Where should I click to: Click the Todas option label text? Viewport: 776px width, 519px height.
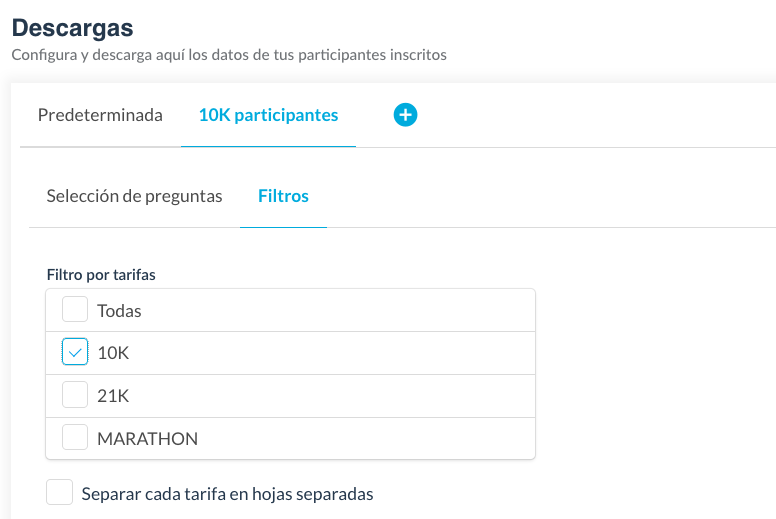point(119,311)
